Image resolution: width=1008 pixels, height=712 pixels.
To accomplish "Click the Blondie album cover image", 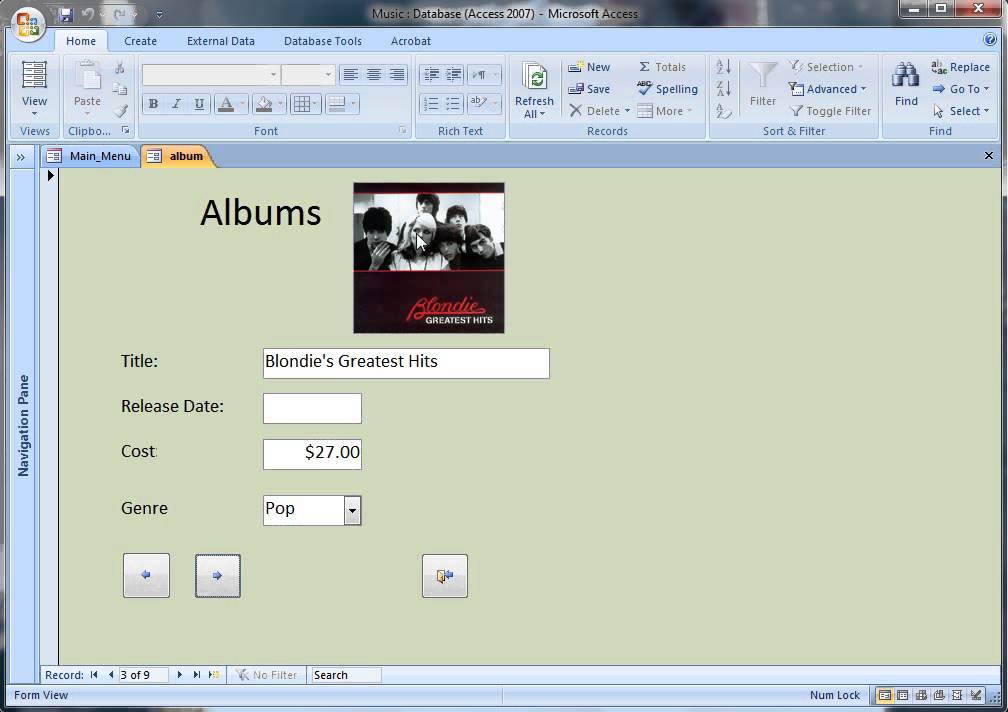I will point(429,258).
